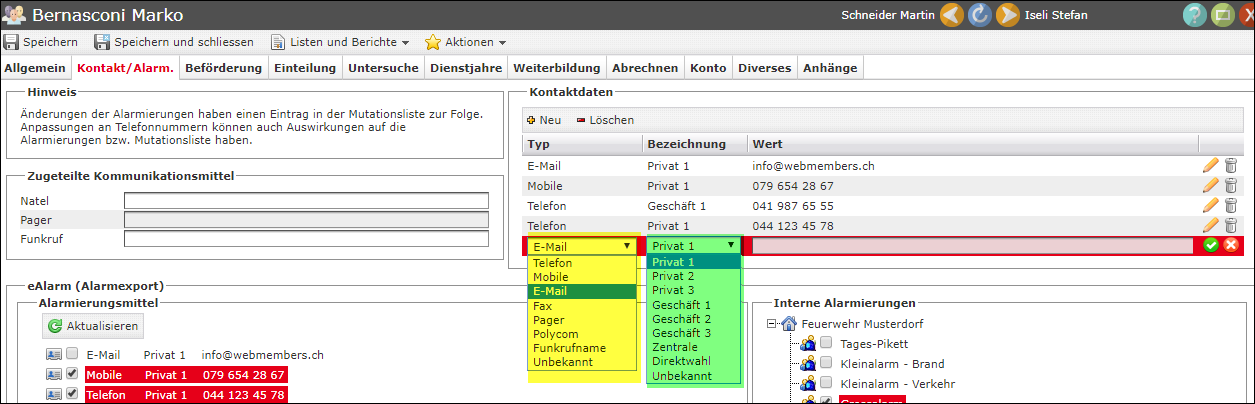Viewport: 1255px width, 404px height.
Task: Edit the 044 123 45 78 Telefon row
Action: click(x=1211, y=225)
